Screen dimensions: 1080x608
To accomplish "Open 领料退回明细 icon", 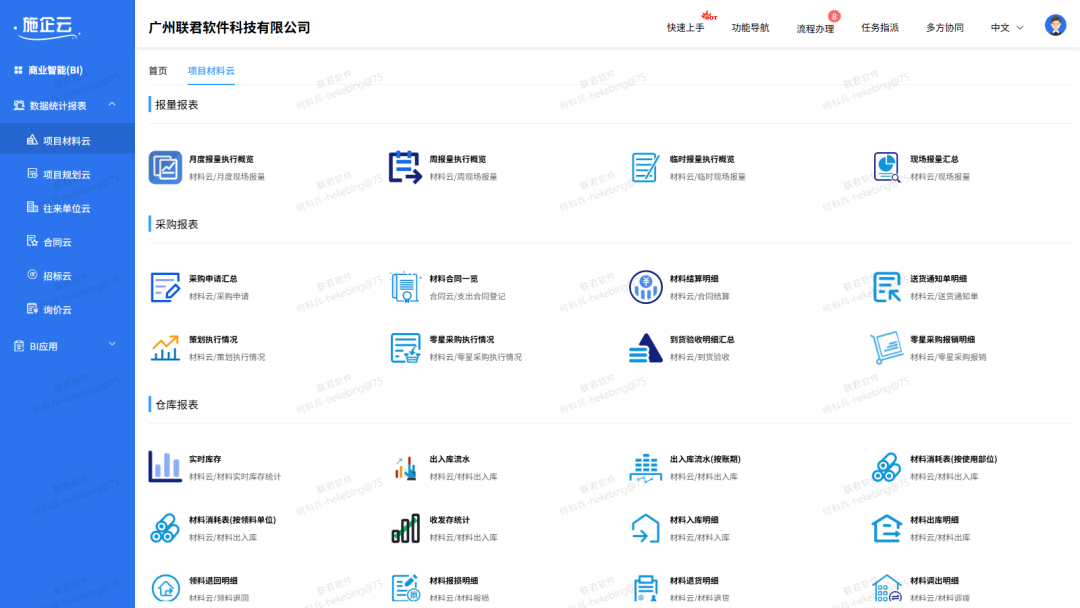I will click(x=165, y=589).
